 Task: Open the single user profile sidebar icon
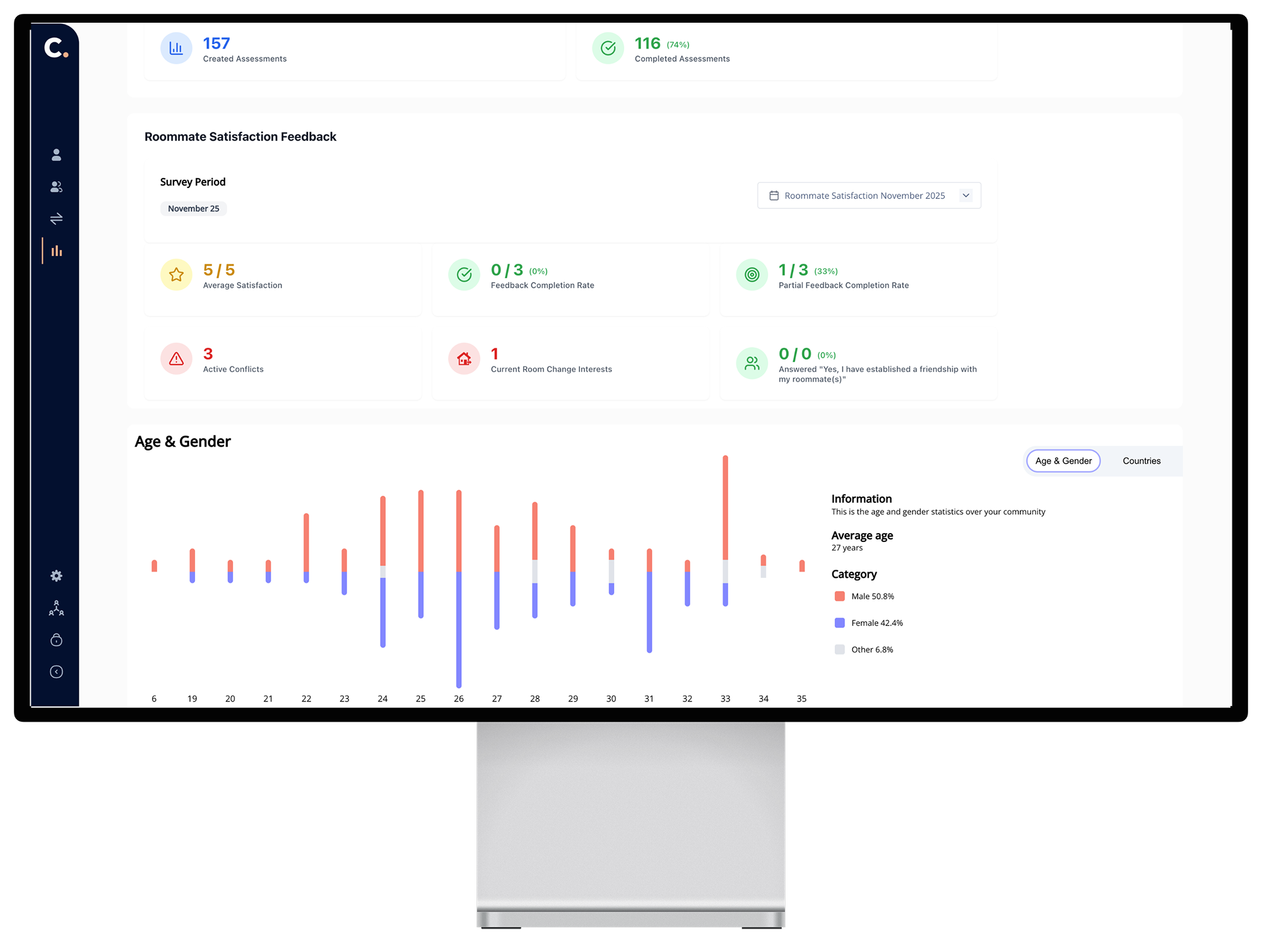pos(56,155)
